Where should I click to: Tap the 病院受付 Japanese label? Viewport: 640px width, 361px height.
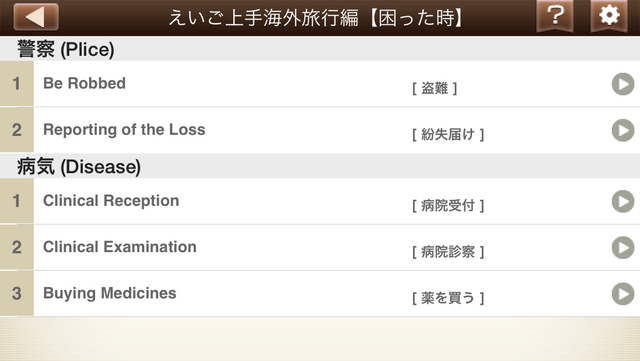coord(448,205)
